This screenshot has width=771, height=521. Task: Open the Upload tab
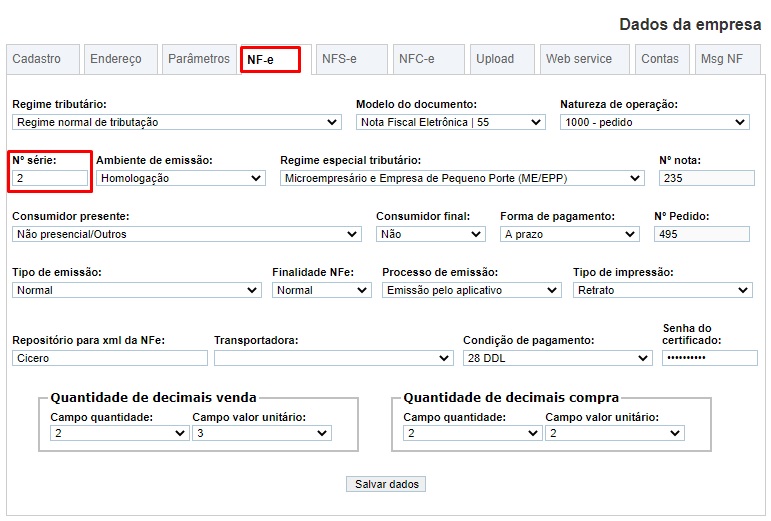tap(502, 59)
